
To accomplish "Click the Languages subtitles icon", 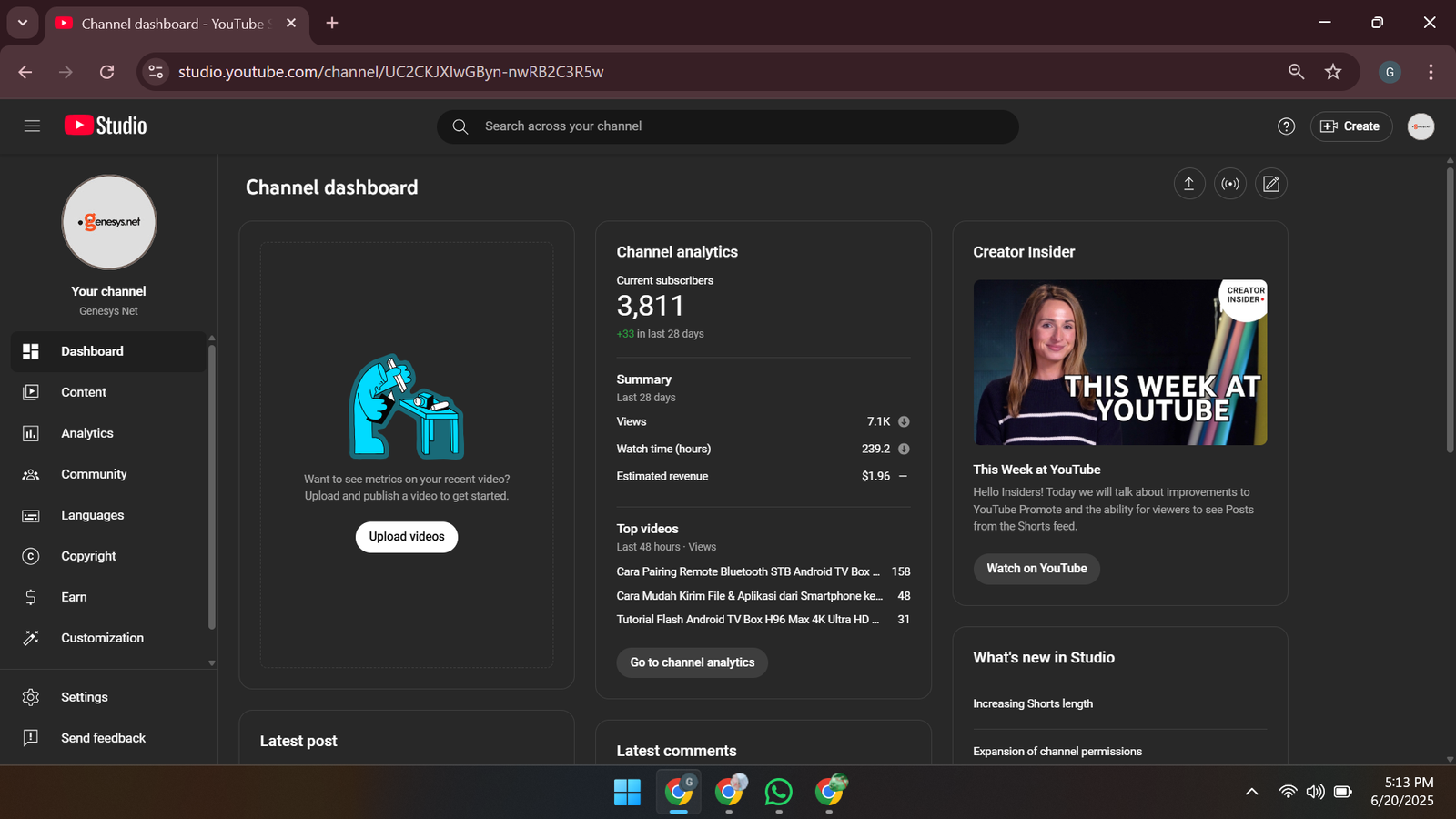I will (x=31, y=515).
